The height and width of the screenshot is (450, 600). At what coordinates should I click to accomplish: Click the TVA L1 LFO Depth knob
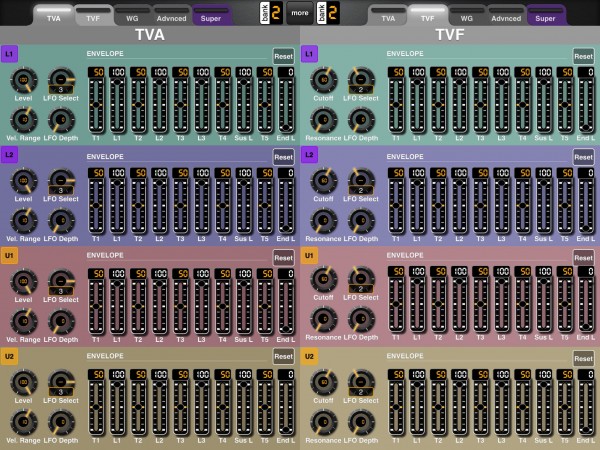[x=61, y=120]
